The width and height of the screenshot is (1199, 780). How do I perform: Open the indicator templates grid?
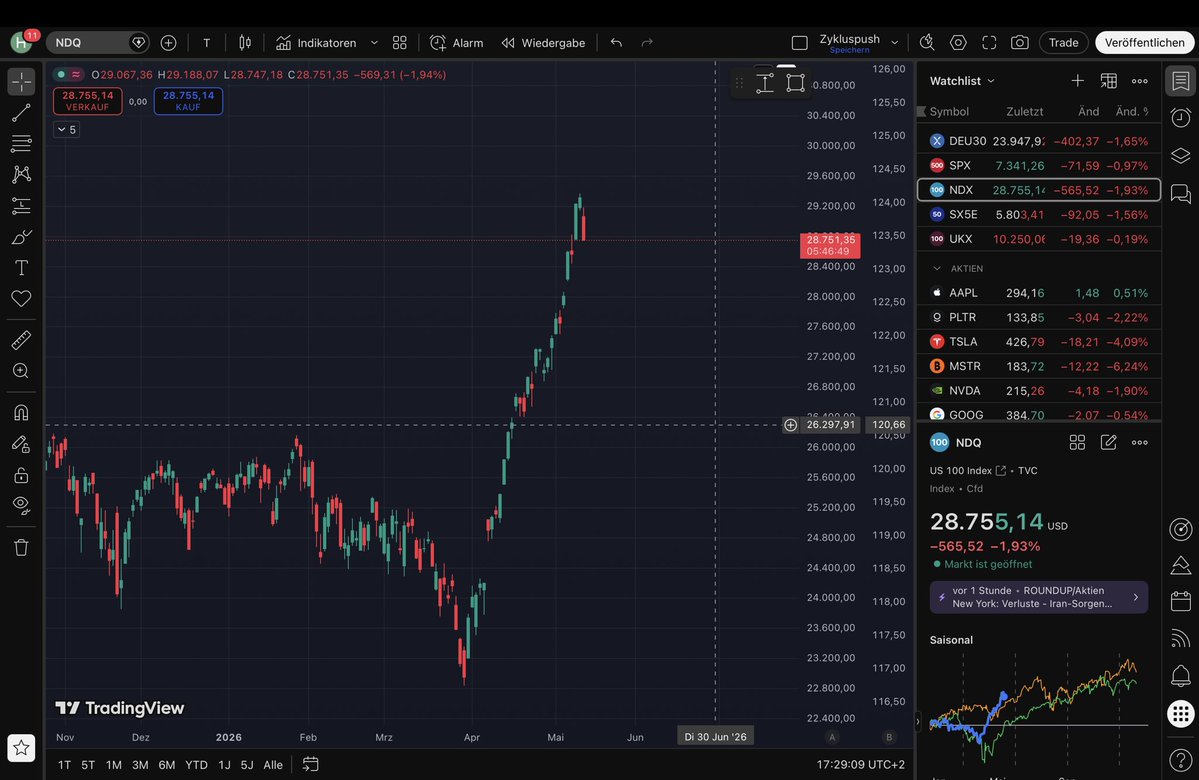[399, 43]
